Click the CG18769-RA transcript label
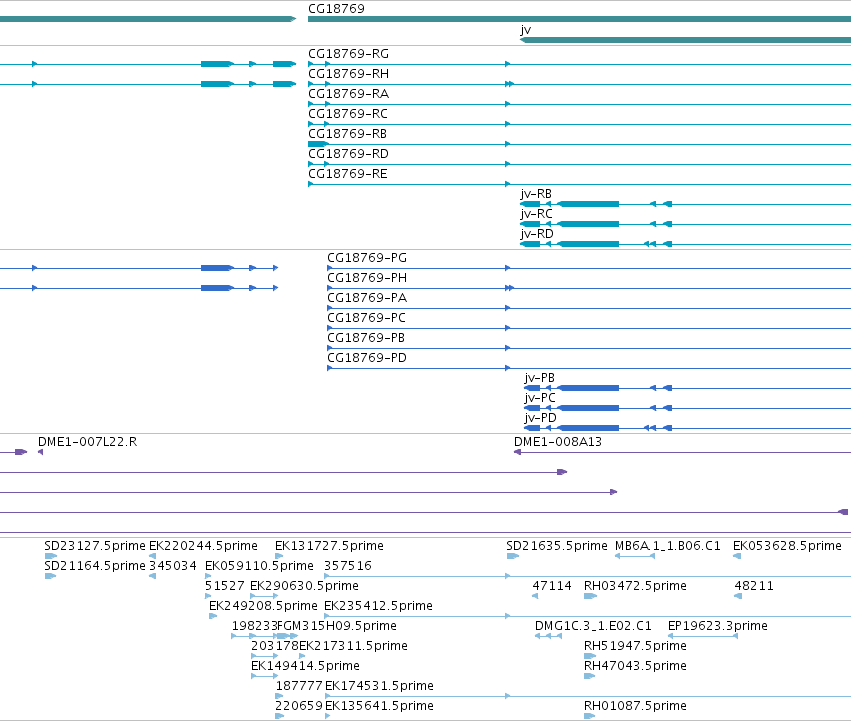Viewport: 851px width, 721px height. pyautogui.click(x=348, y=94)
